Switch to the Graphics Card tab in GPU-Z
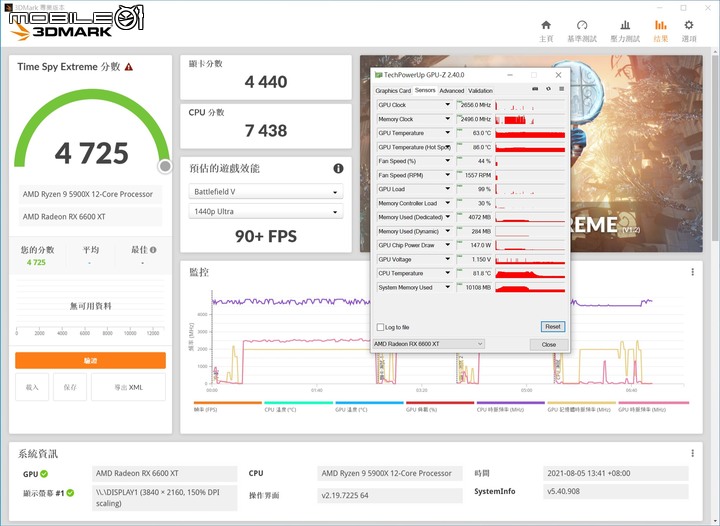This screenshot has width=720, height=526. point(393,91)
